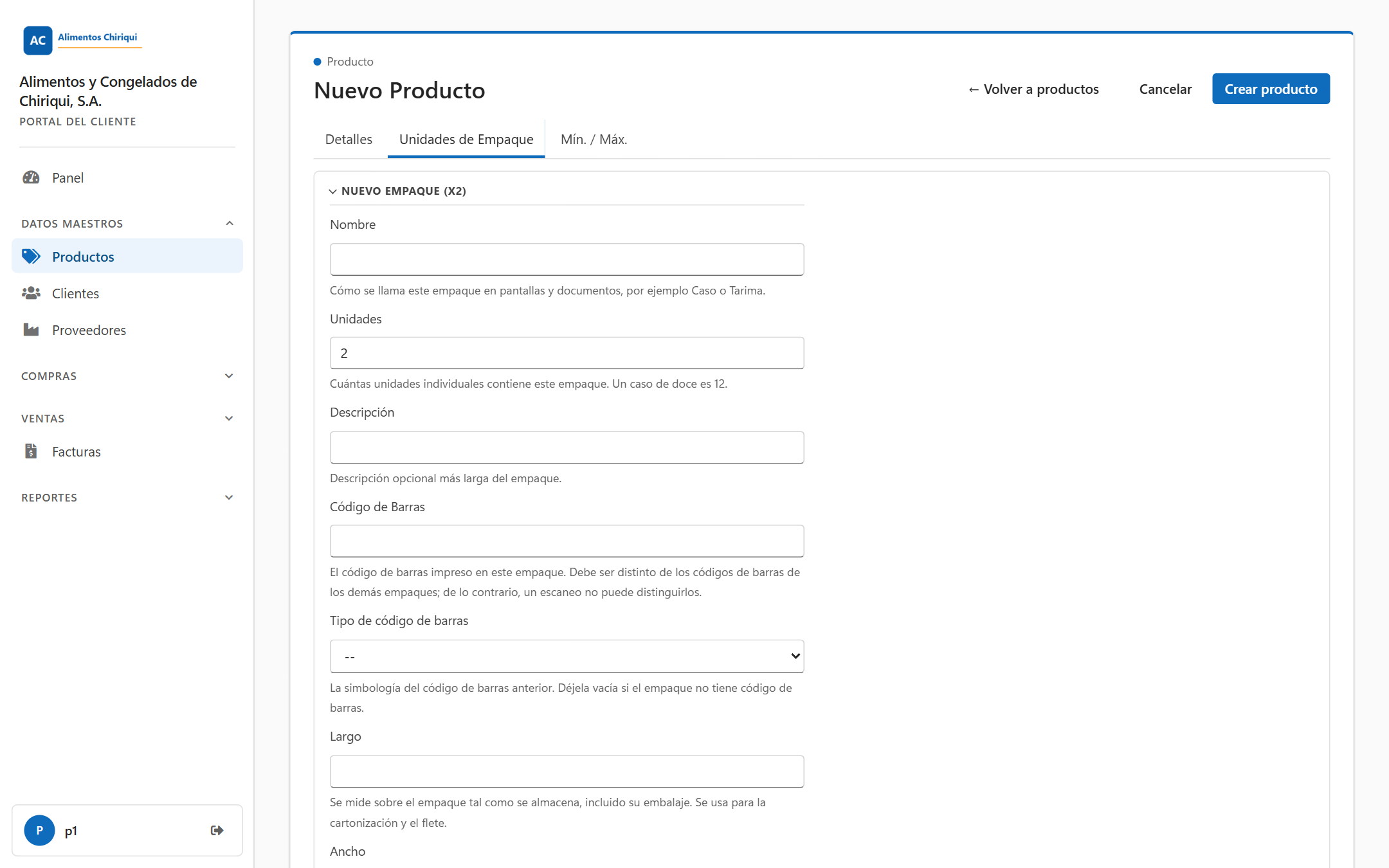The width and height of the screenshot is (1389, 868).
Task: Expand the Reportes menu section
Action: (229, 497)
